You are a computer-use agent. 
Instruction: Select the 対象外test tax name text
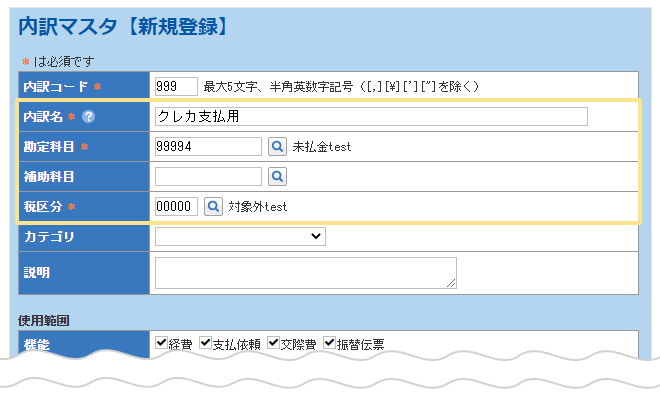[258, 206]
